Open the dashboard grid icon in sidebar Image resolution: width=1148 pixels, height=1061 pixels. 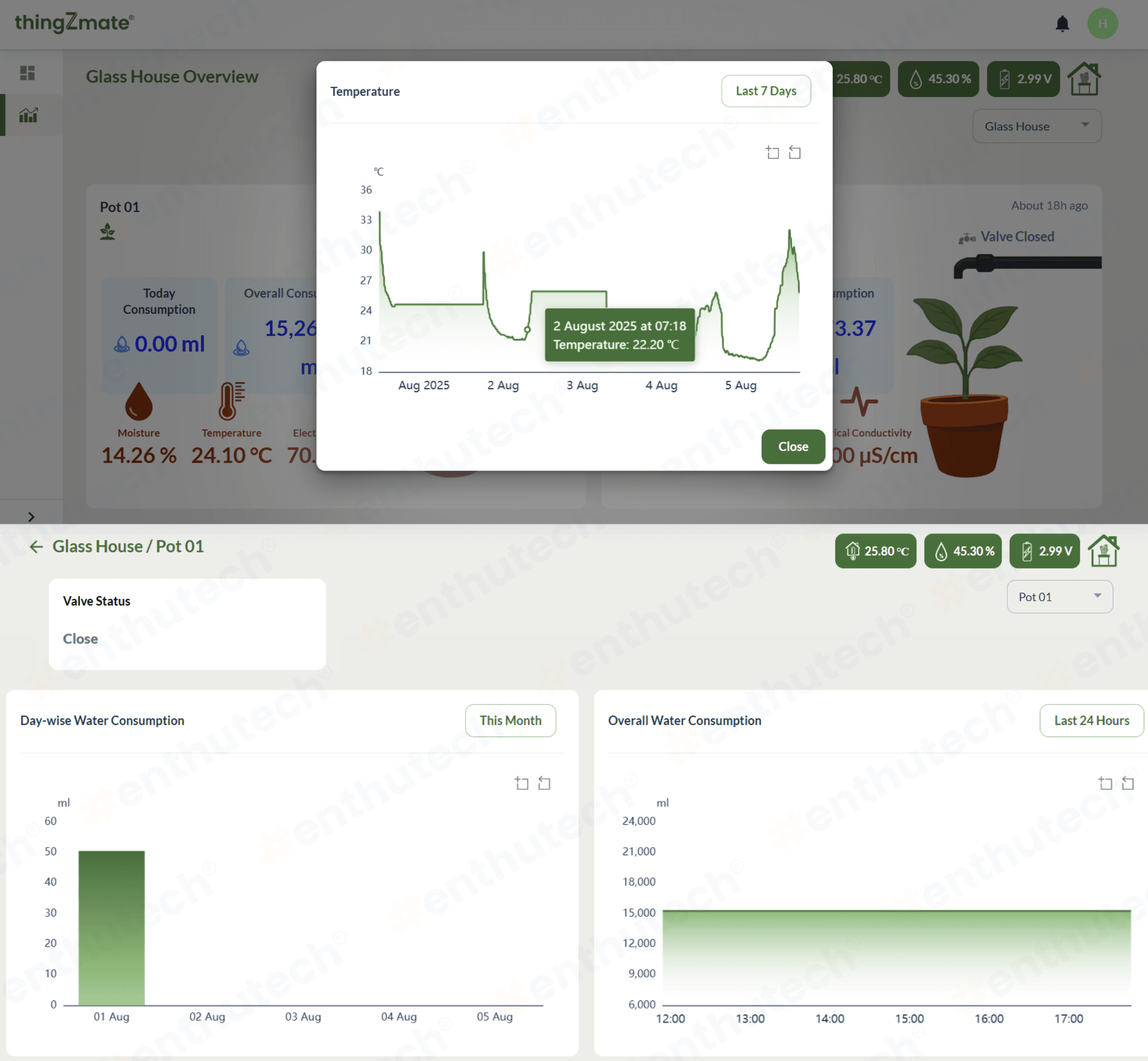[28, 73]
